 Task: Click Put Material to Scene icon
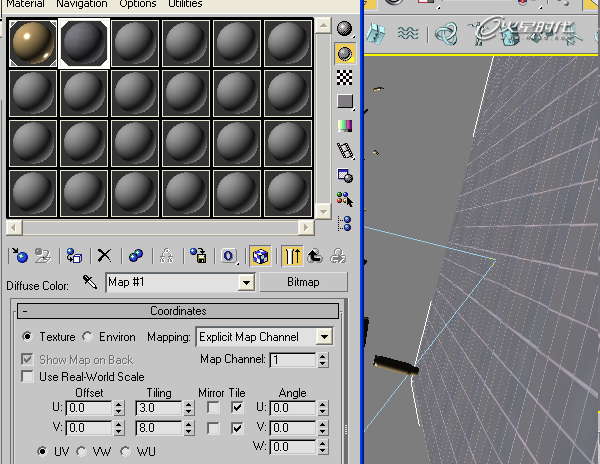coord(43,256)
